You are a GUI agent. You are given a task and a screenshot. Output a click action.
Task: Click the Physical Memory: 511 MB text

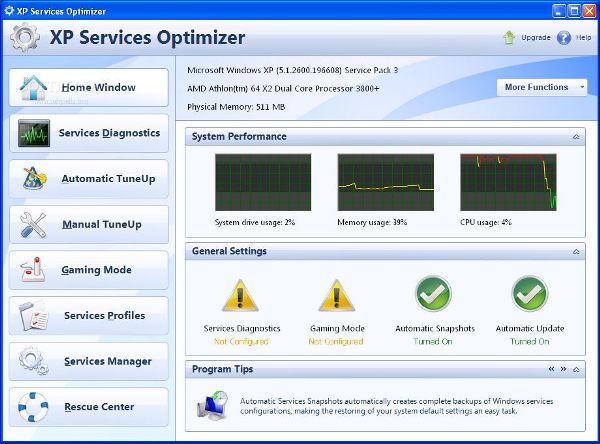point(236,107)
